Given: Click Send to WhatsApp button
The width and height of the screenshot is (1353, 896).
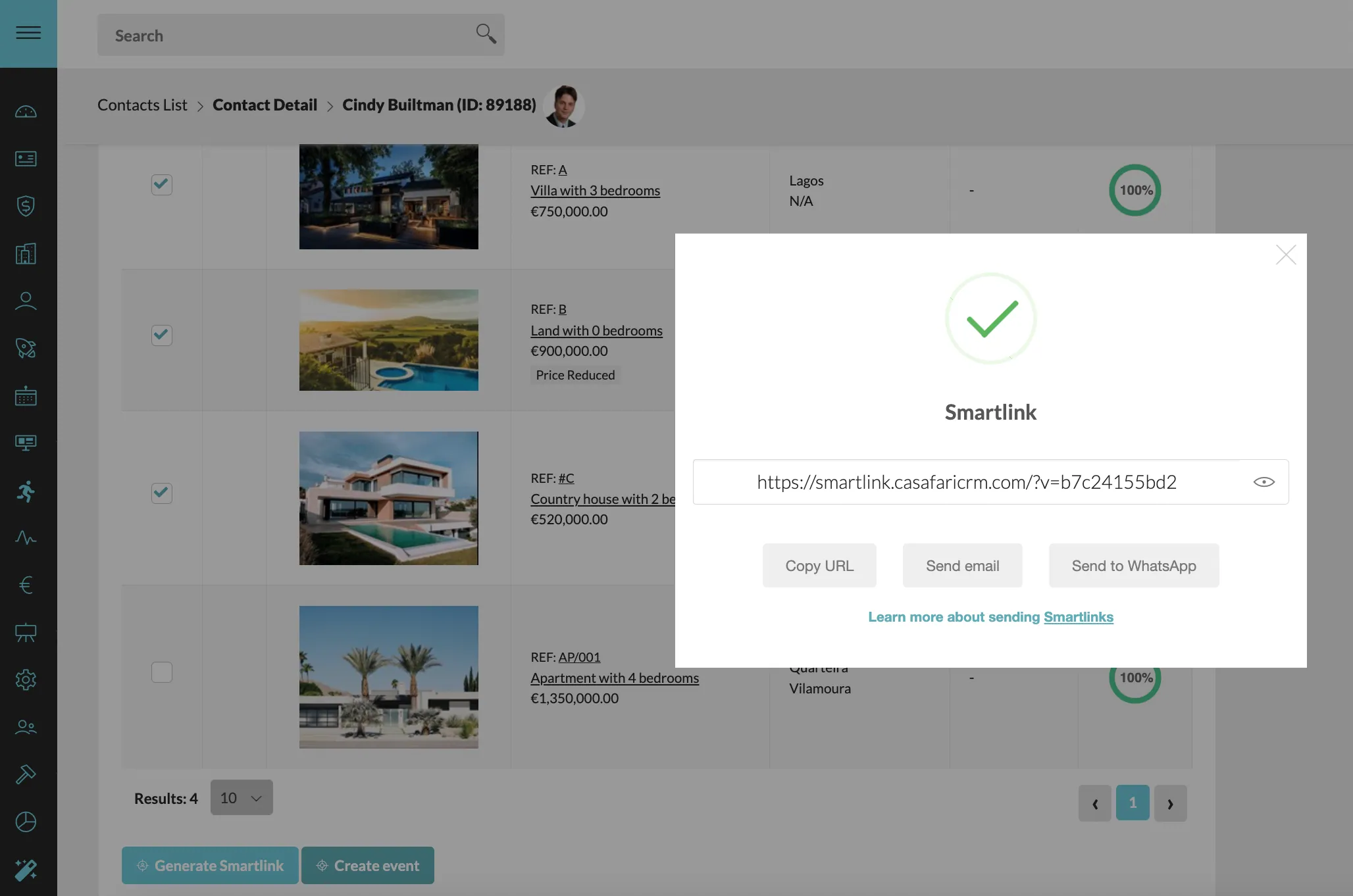Looking at the screenshot, I should tap(1134, 566).
